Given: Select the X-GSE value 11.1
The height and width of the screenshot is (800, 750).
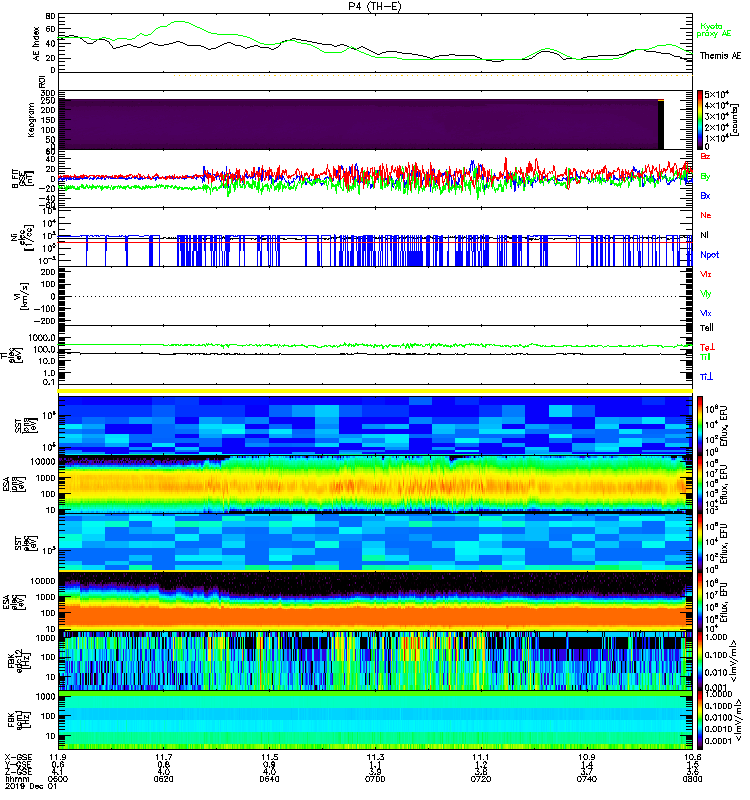Looking at the screenshot, I should point(481,757).
